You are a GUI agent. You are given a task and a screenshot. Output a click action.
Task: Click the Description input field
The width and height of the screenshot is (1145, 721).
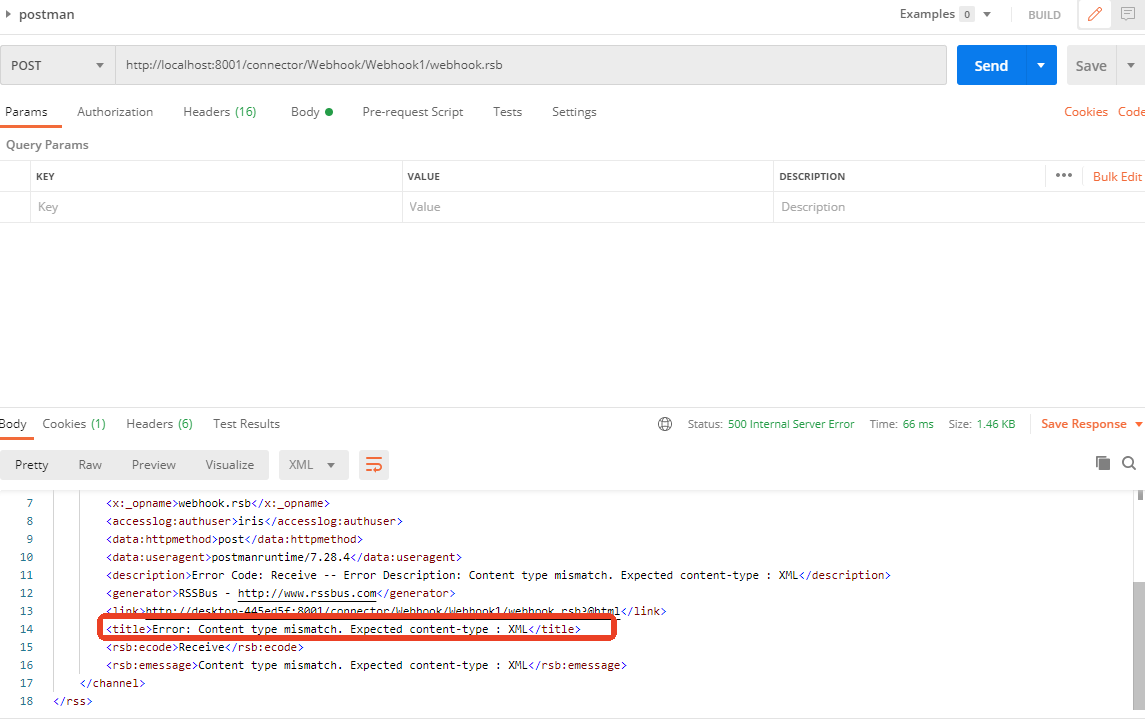[959, 207]
